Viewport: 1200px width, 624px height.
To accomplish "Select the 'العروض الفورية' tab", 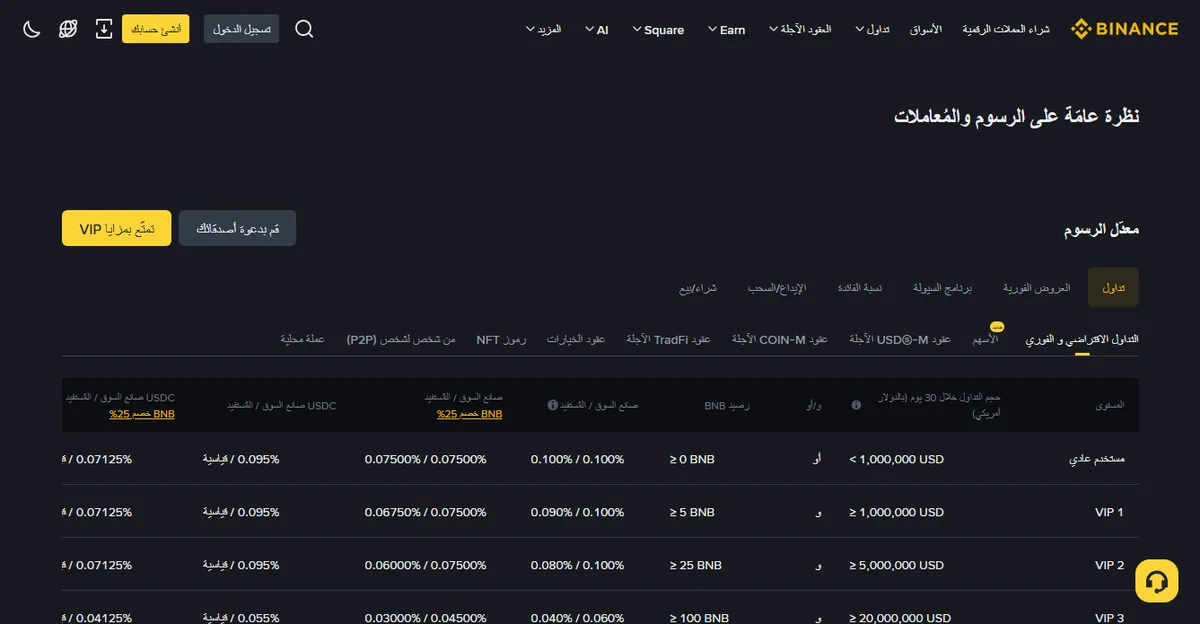I will (1037, 288).
